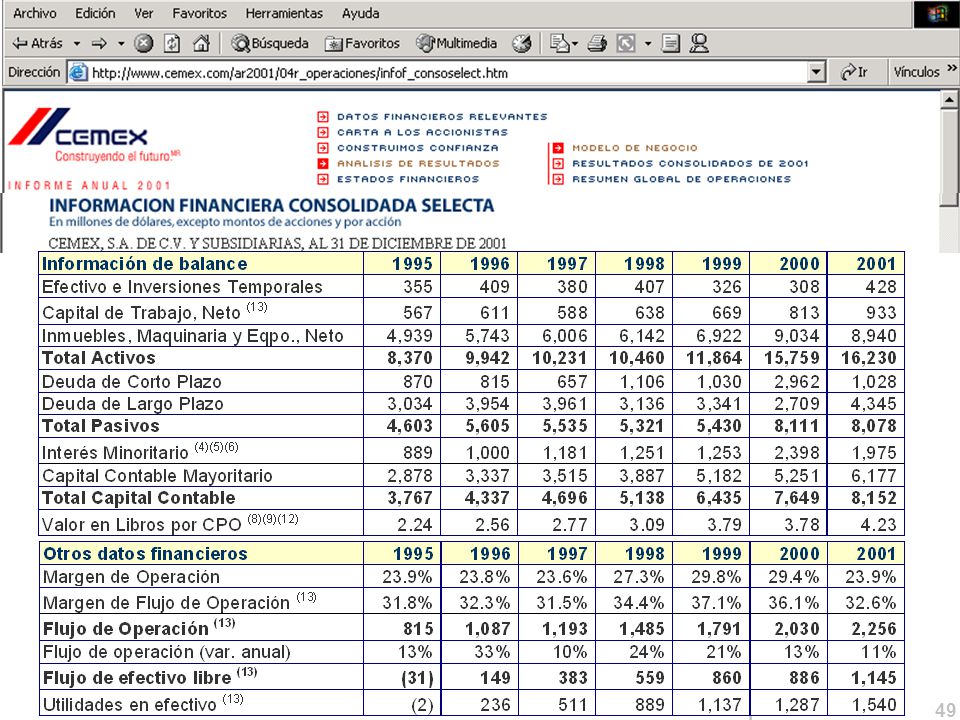This screenshot has height=720, width=960.
Task: Click the Ir go button
Action: (854, 72)
